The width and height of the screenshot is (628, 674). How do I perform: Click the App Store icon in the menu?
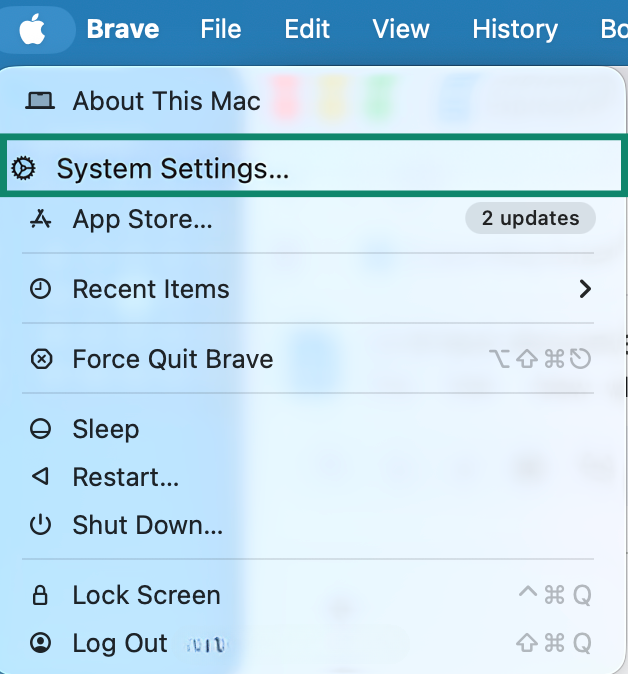(41, 219)
